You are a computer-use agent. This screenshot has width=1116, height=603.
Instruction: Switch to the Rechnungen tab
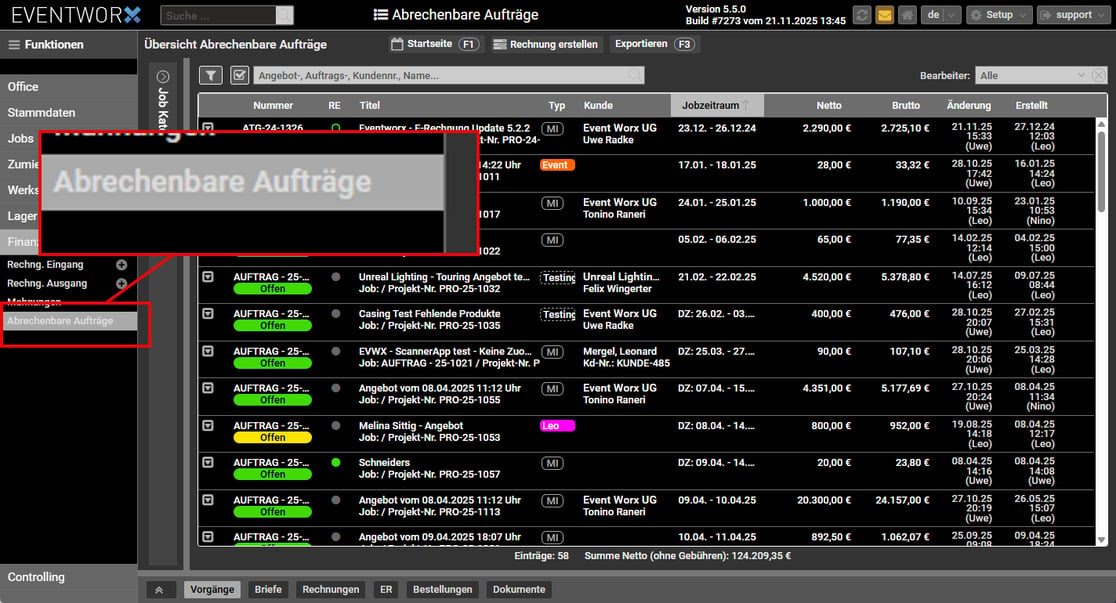330,590
